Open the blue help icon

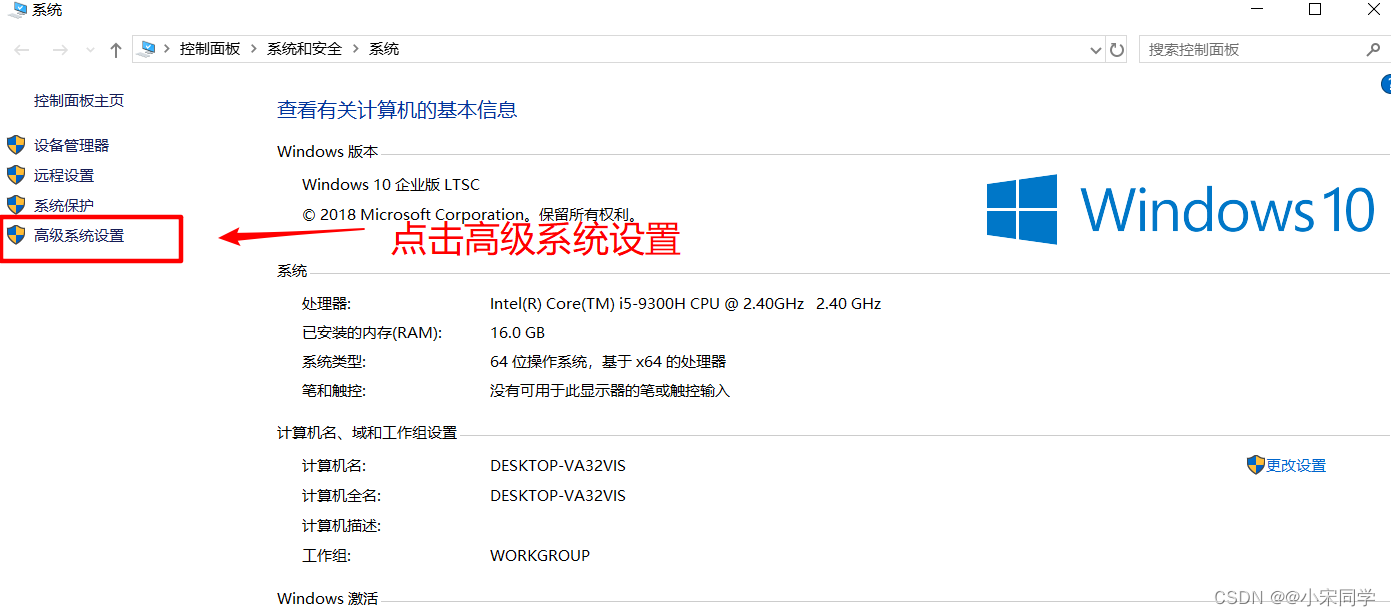(1386, 85)
